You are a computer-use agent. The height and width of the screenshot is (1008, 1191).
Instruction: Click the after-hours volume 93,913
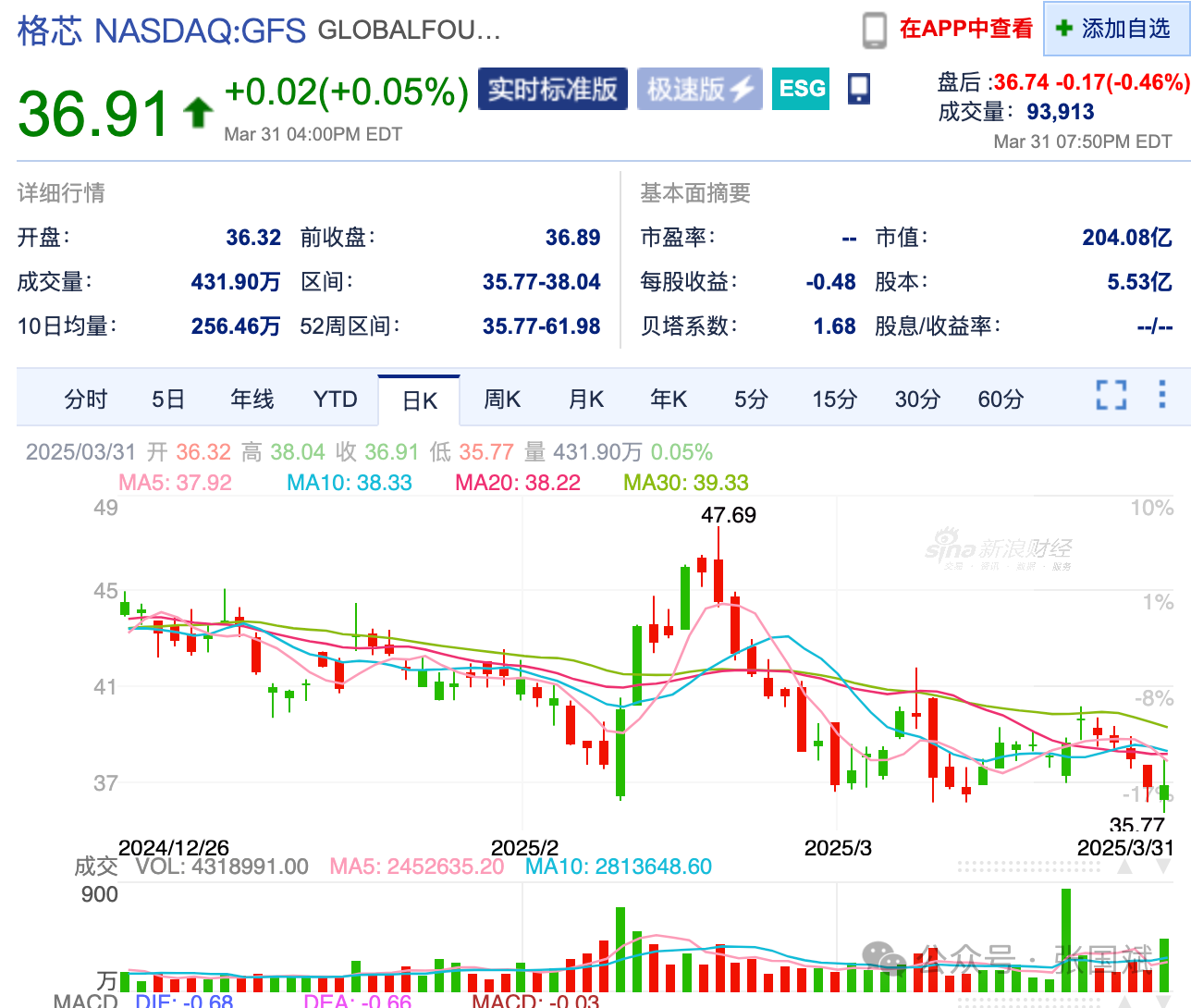click(1061, 112)
